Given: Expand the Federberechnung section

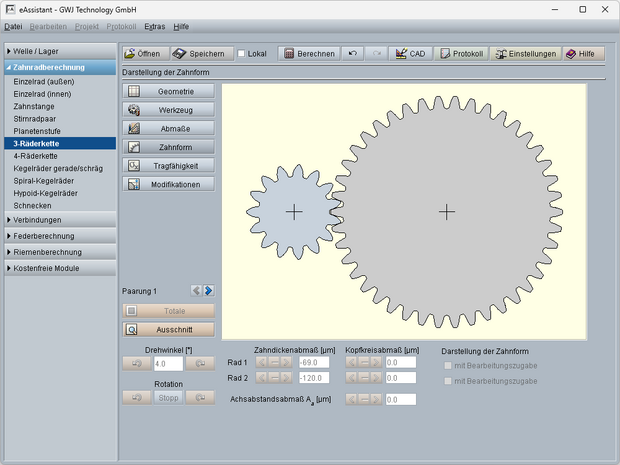Looking at the screenshot, I should pos(60,236).
